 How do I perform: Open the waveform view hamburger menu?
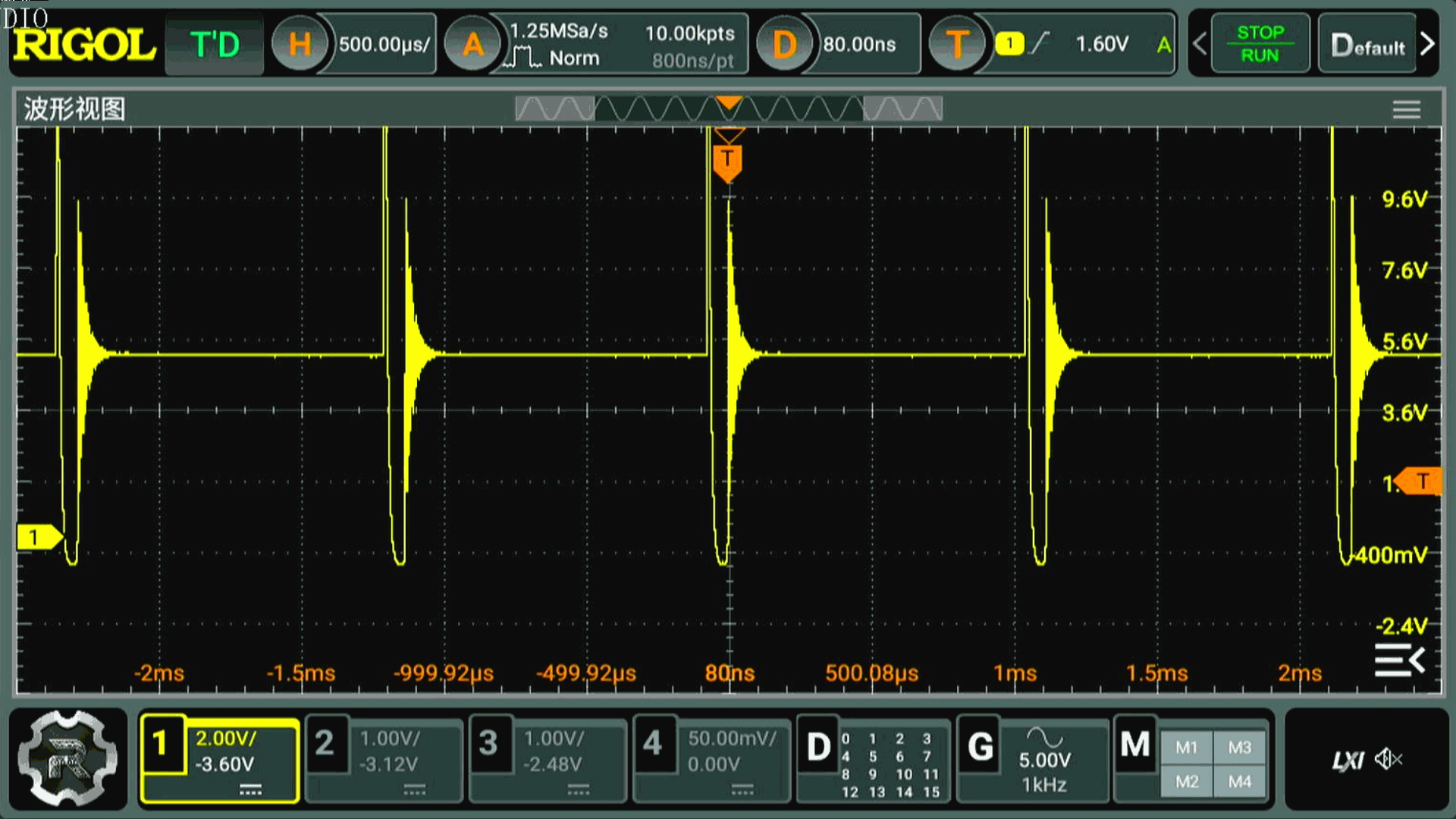[x=1406, y=110]
